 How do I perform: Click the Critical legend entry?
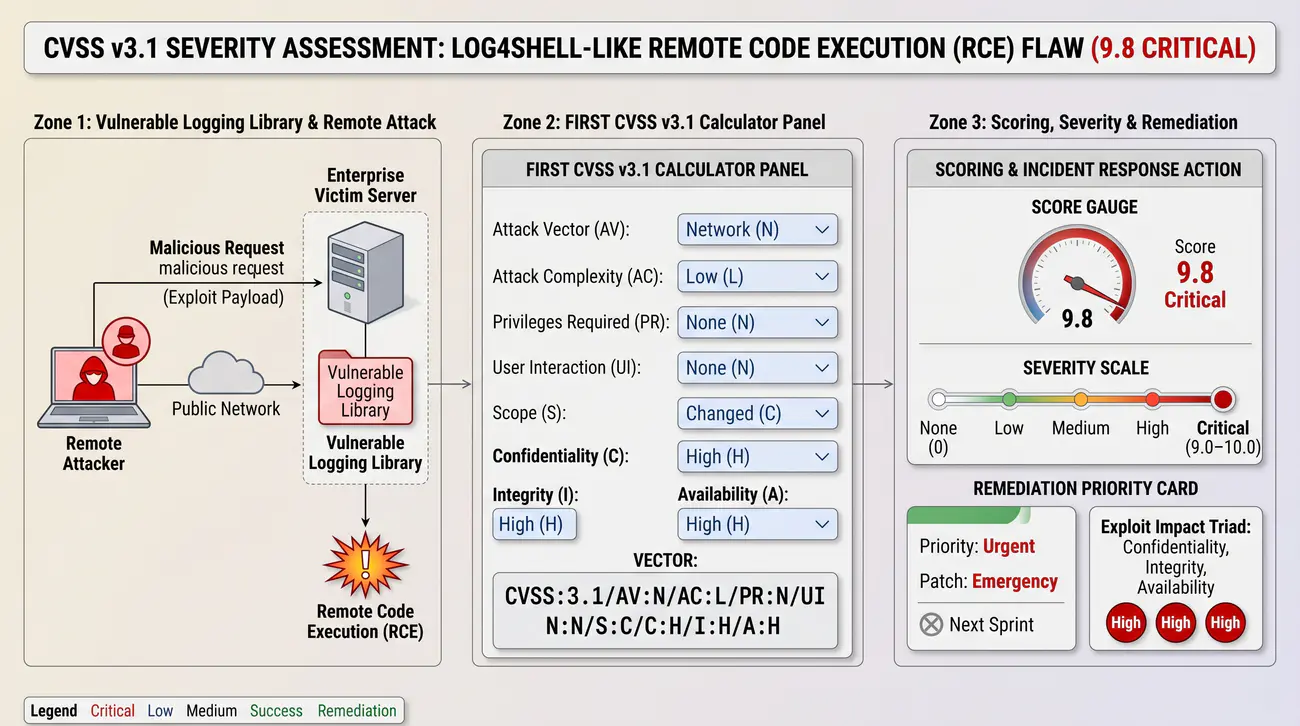[112, 711]
